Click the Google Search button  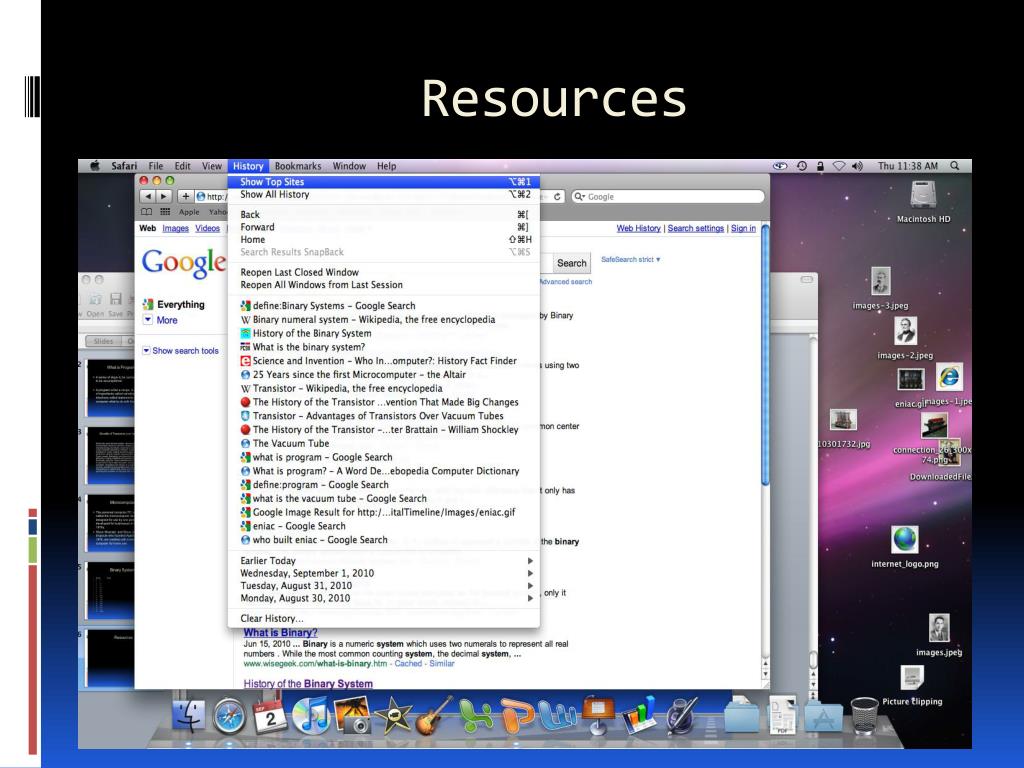571,263
